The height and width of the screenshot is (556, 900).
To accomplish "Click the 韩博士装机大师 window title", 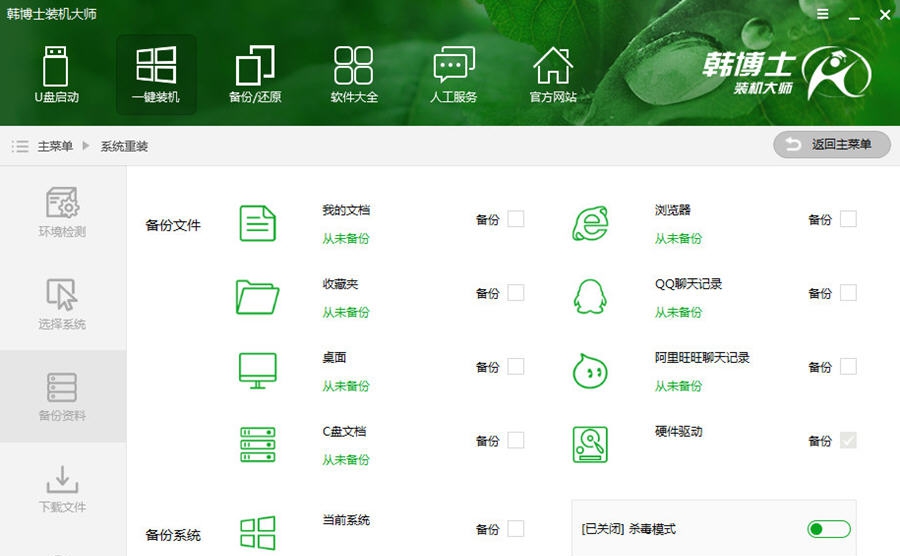I will (x=52, y=13).
